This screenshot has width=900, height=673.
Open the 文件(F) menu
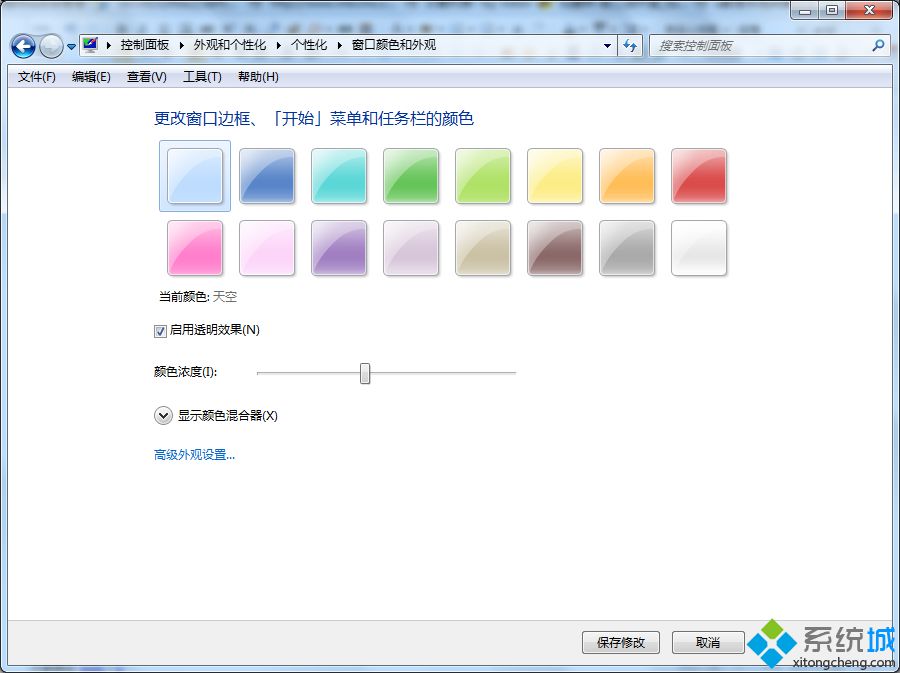click(37, 77)
